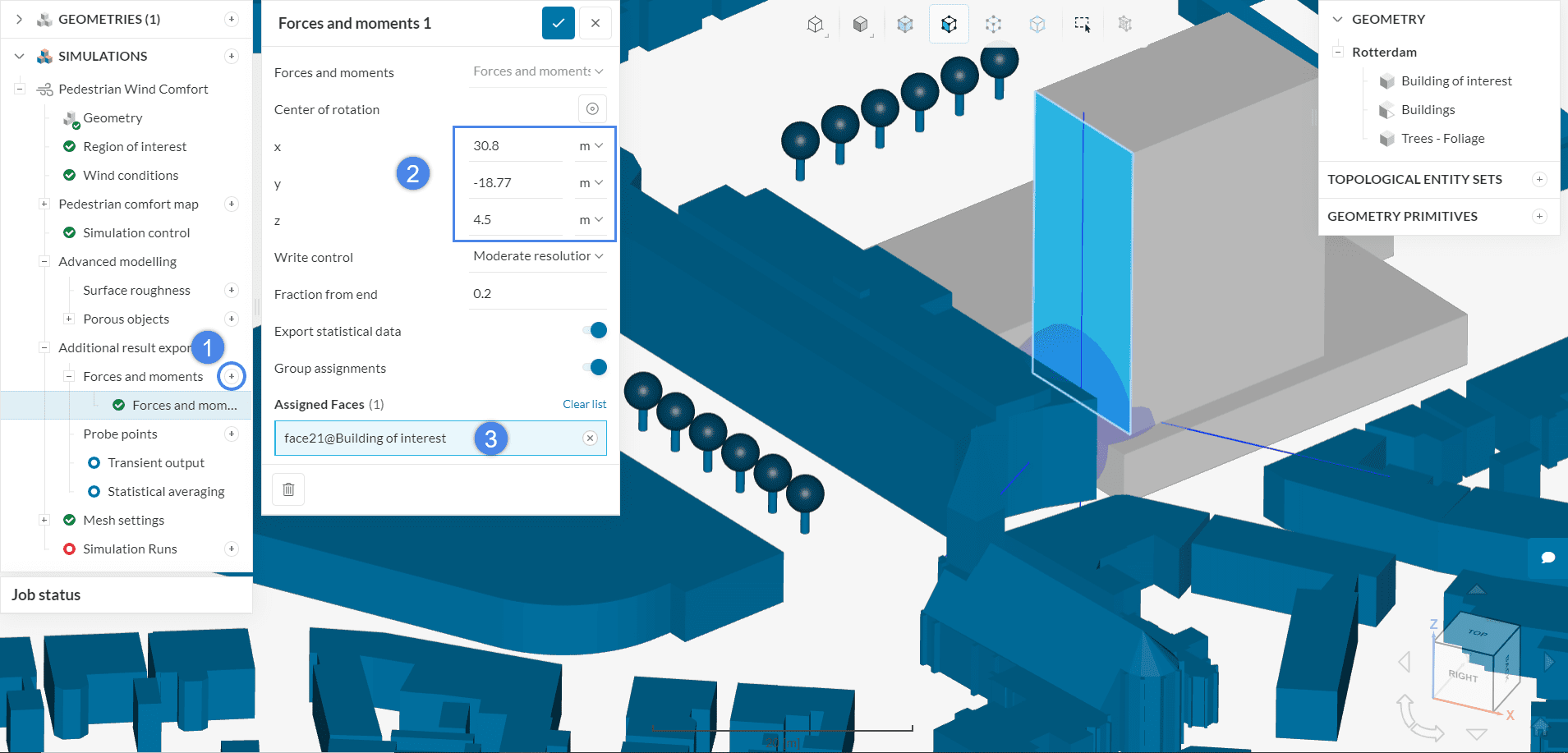
Task: Select the Transient output radio option
Action: [x=94, y=463]
